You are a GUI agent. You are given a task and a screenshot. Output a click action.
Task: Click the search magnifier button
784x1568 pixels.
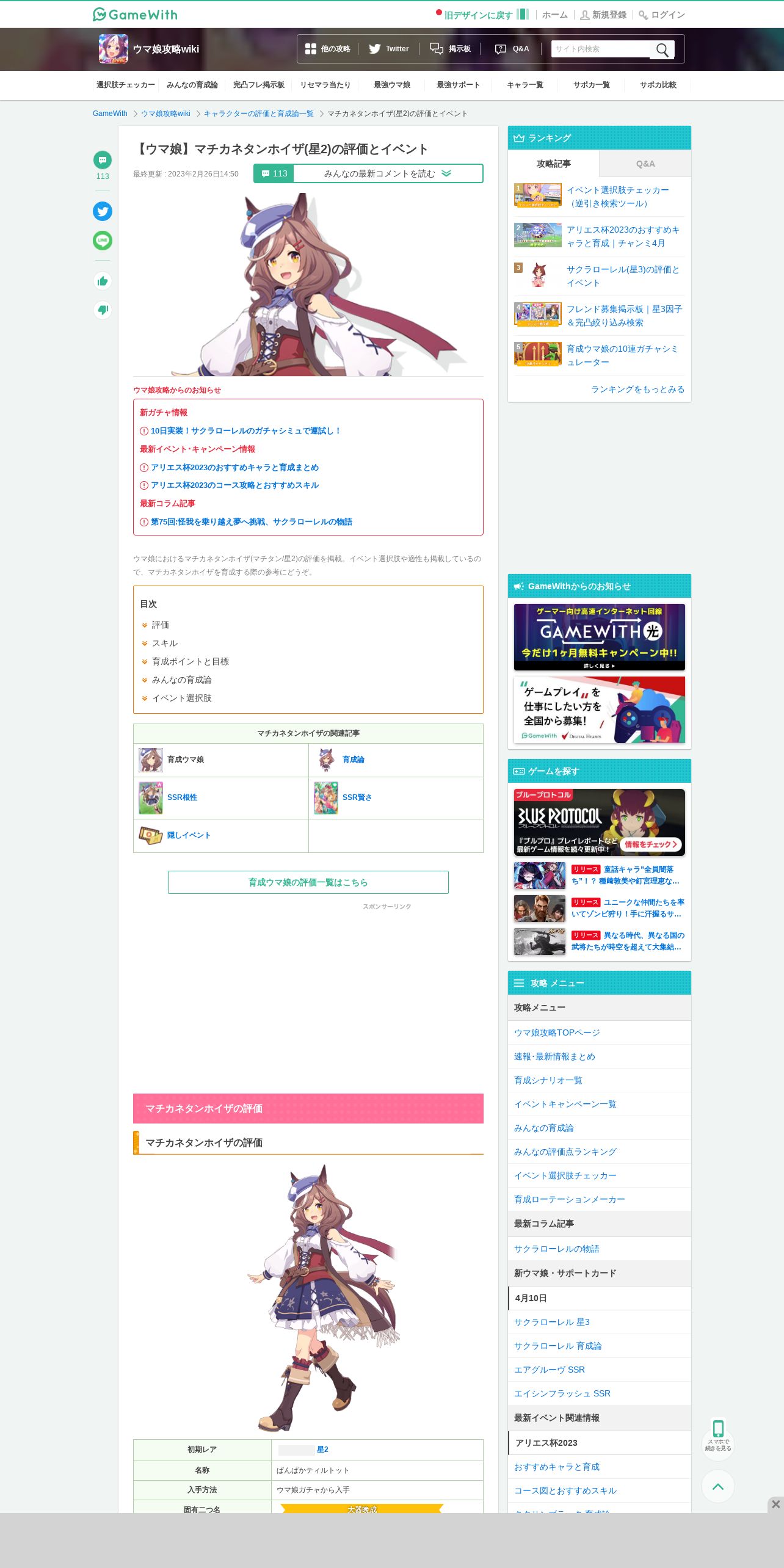point(662,49)
